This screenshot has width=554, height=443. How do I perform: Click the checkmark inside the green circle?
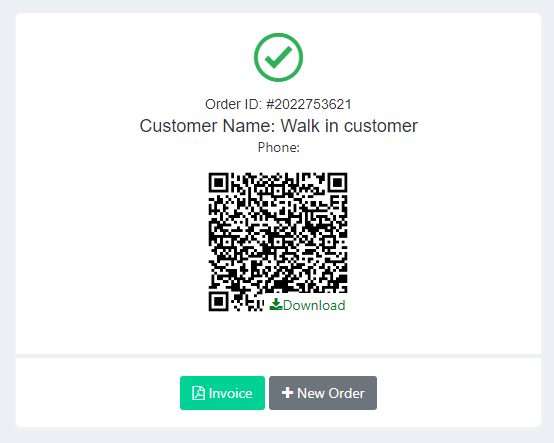click(x=278, y=57)
